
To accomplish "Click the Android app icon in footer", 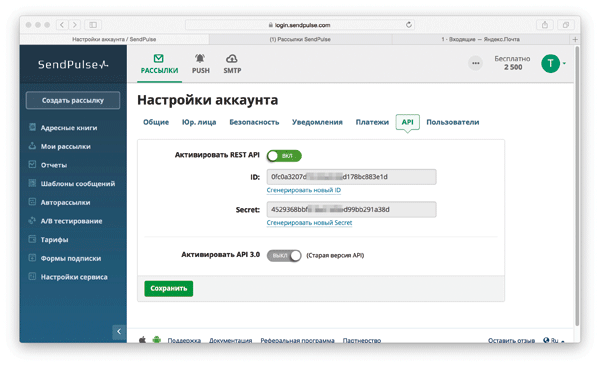I will [x=157, y=340].
